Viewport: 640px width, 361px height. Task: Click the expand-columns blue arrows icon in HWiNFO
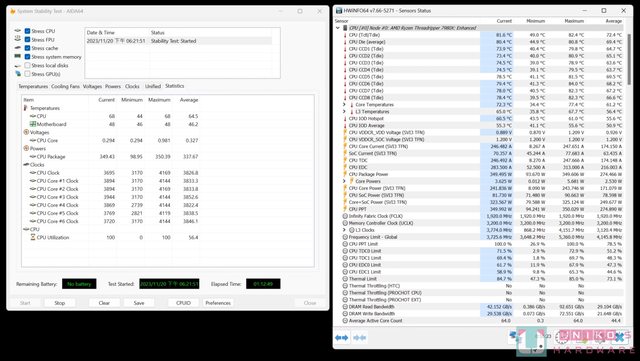click(x=342, y=337)
